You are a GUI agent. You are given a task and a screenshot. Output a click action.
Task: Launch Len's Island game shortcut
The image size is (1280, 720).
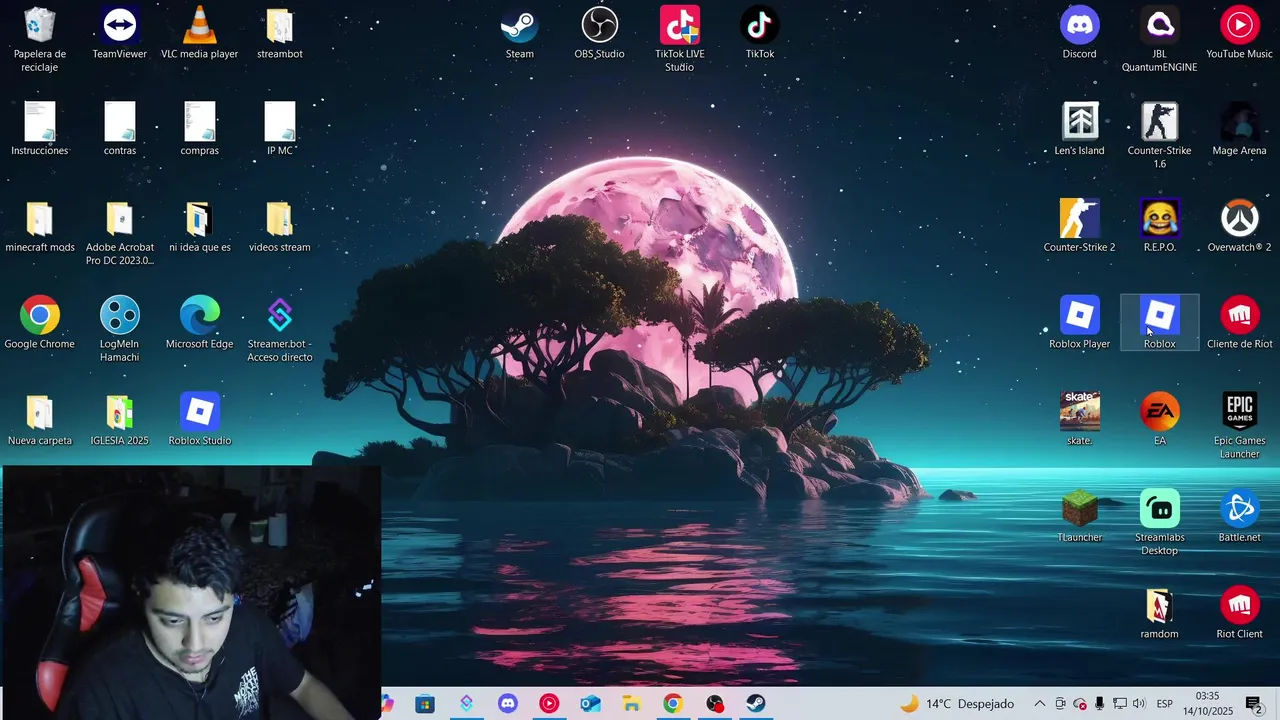pyautogui.click(x=1080, y=130)
